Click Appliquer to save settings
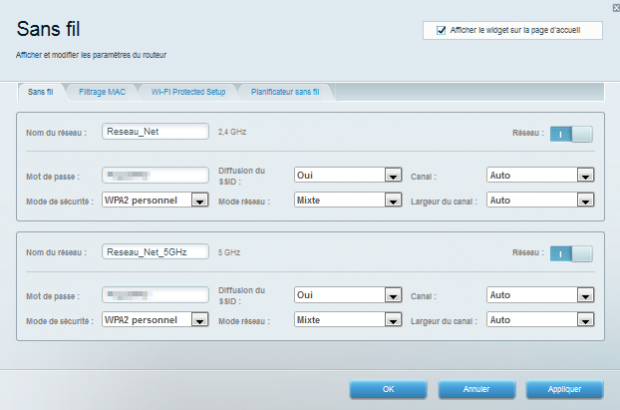The width and height of the screenshot is (620, 410). [564, 388]
